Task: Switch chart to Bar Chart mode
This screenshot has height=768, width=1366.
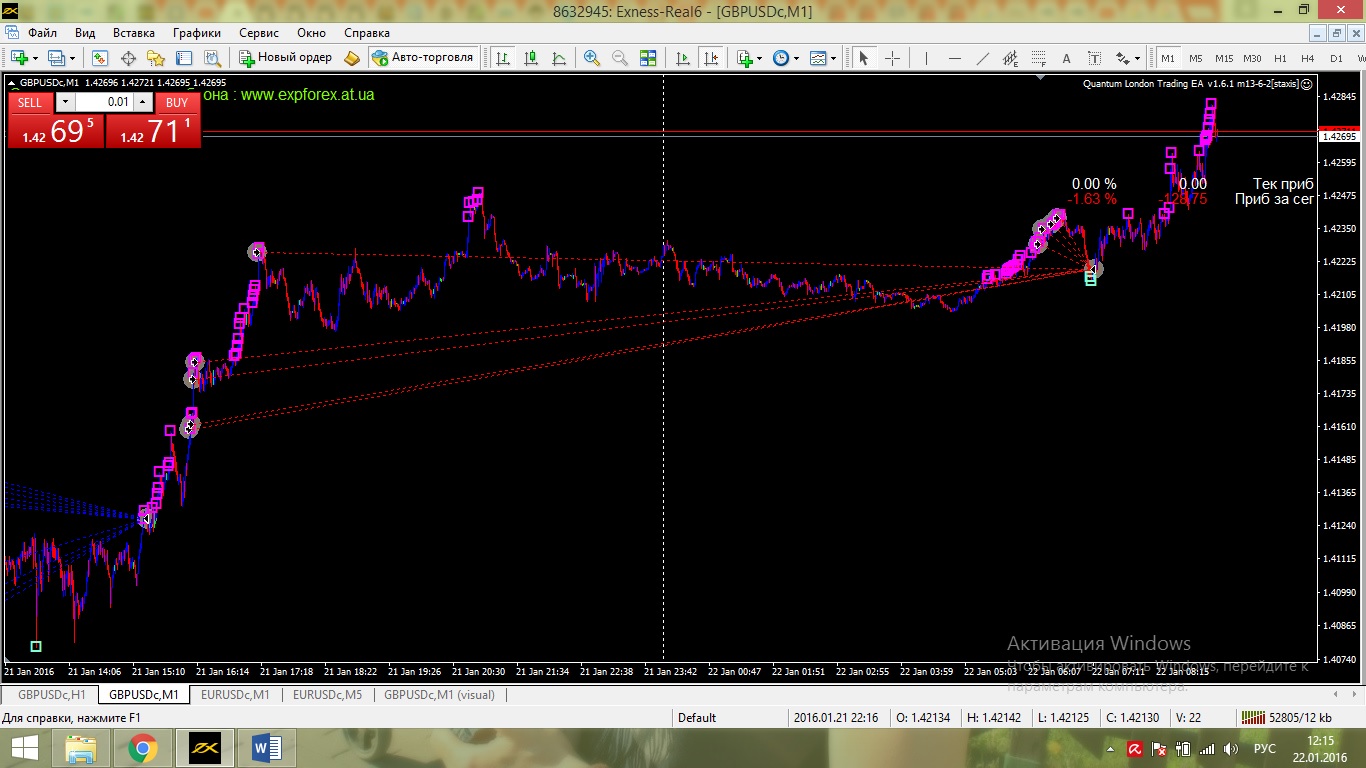Action: coord(502,58)
